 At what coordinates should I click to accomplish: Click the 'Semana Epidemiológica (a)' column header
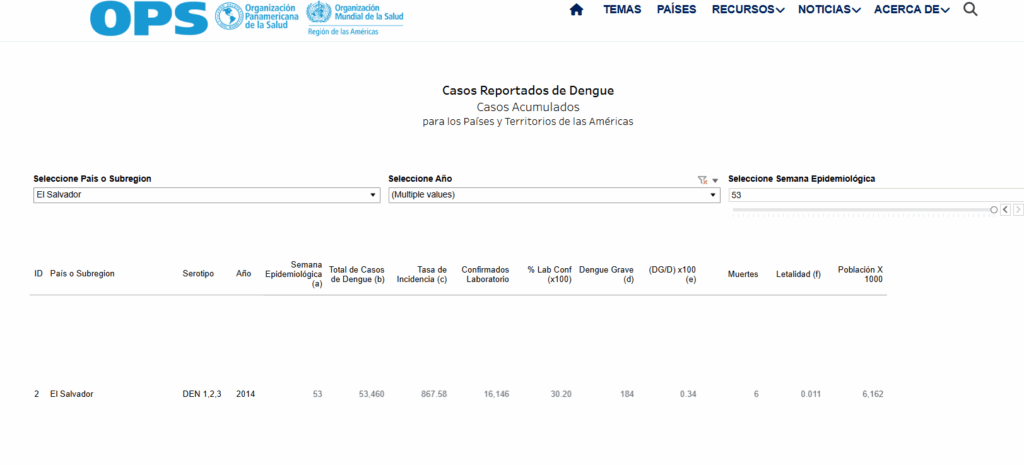pyautogui.click(x=293, y=274)
